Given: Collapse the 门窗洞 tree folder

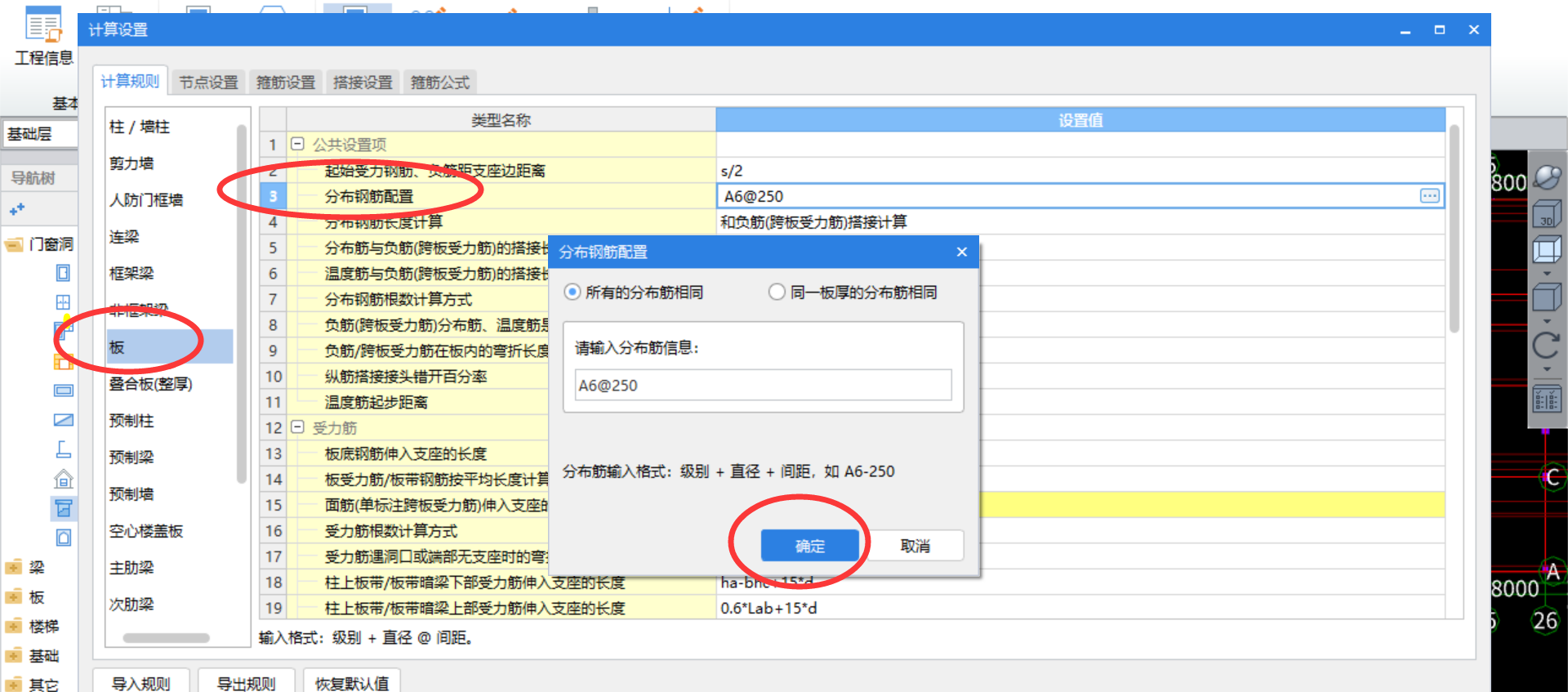Looking at the screenshot, I should 14,244.
